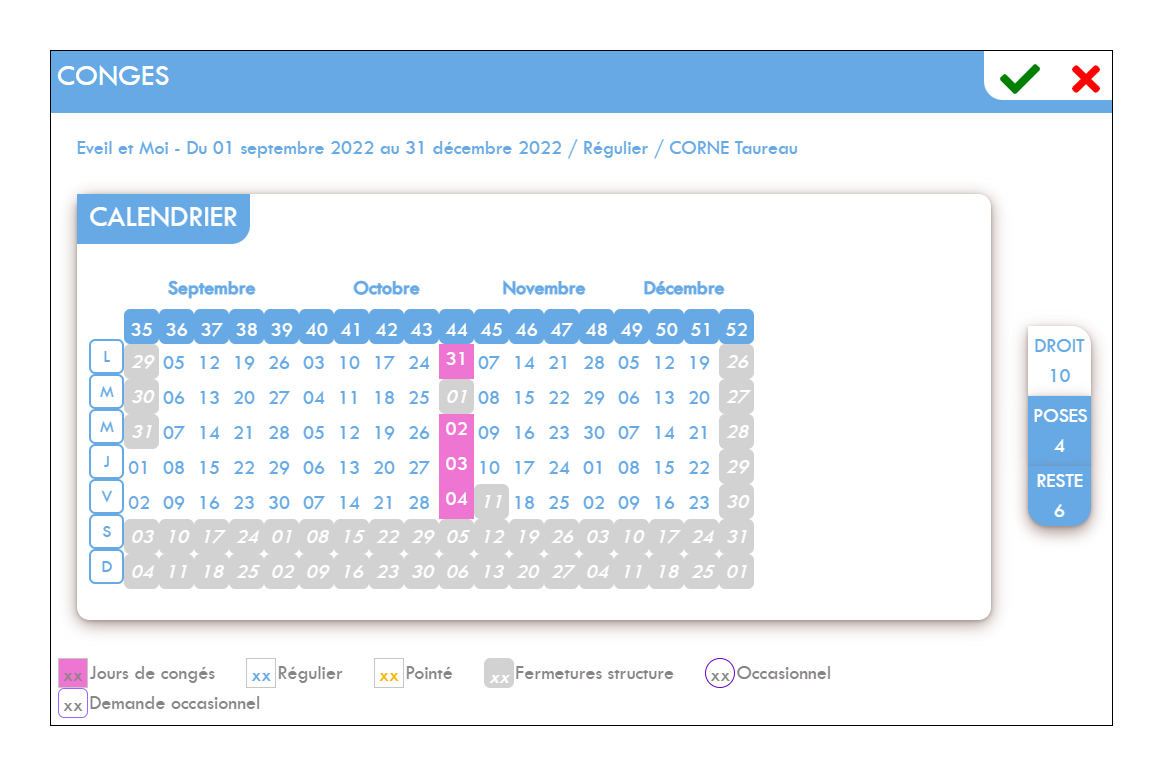Click the Novembre month label
The height and width of the screenshot is (776, 1163).
[x=544, y=288]
